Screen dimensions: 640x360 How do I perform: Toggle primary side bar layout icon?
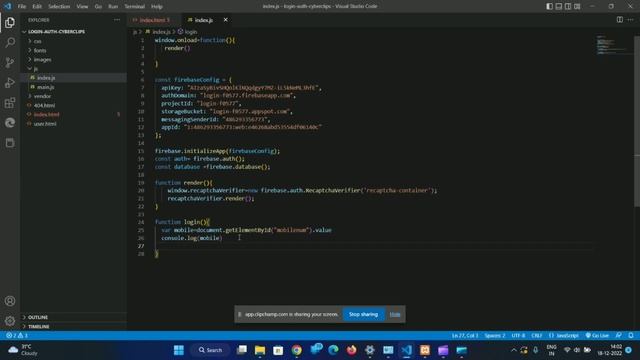click(x=549, y=6)
